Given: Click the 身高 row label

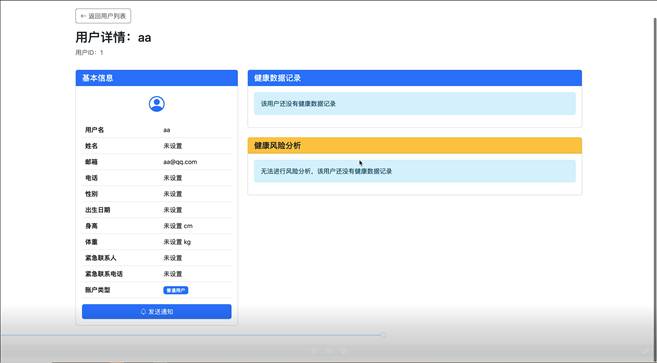Looking at the screenshot, I should (x=91, y=226).
